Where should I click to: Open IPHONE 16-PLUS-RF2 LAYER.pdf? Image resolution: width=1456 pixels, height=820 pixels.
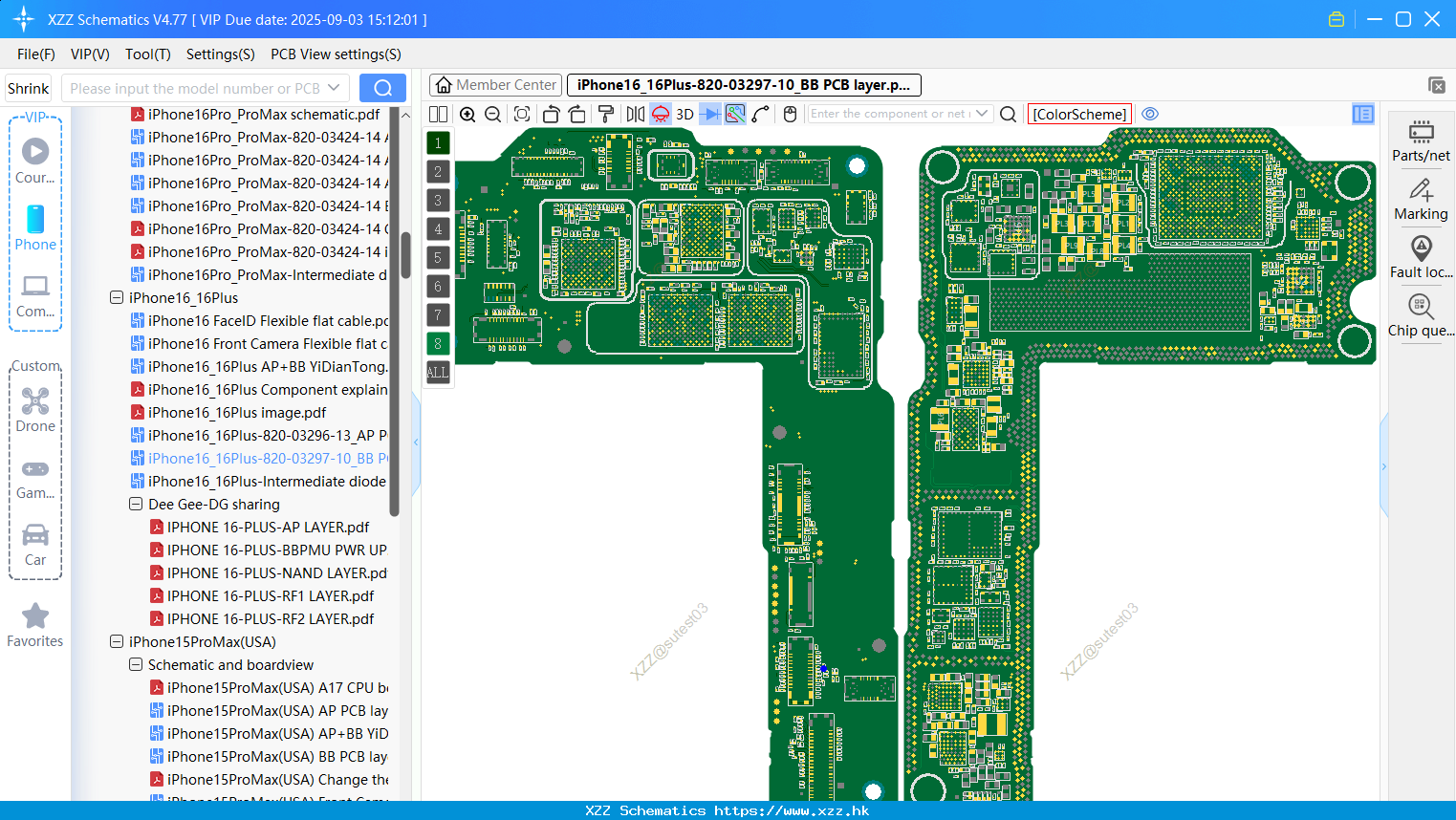[271, 619]
